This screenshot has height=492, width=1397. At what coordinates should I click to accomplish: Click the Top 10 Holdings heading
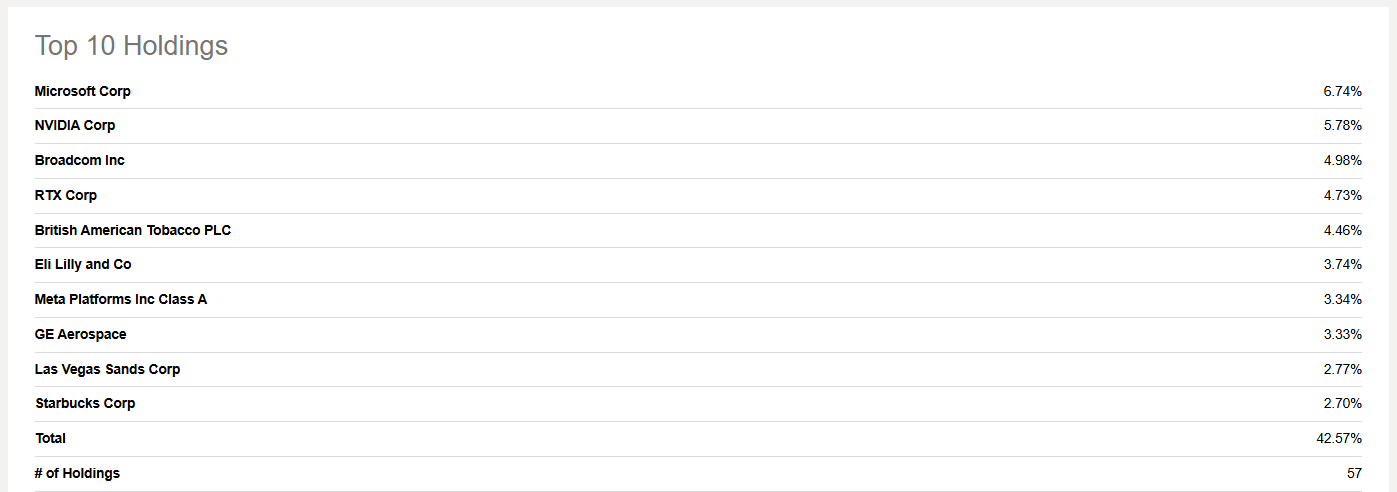click(x=131, y=45)
